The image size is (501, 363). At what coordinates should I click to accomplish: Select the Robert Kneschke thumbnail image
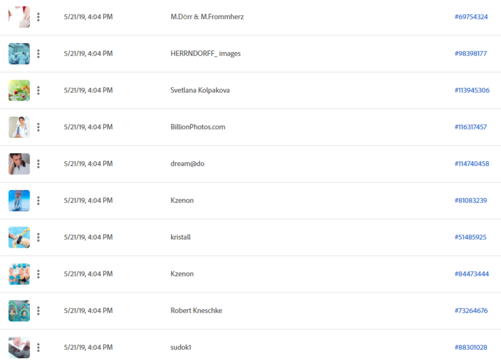(19, 311)
